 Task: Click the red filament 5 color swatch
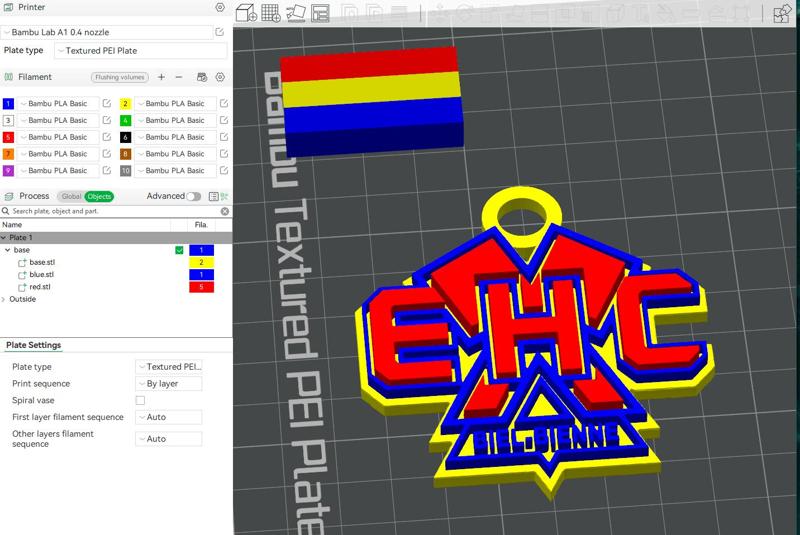8,137
